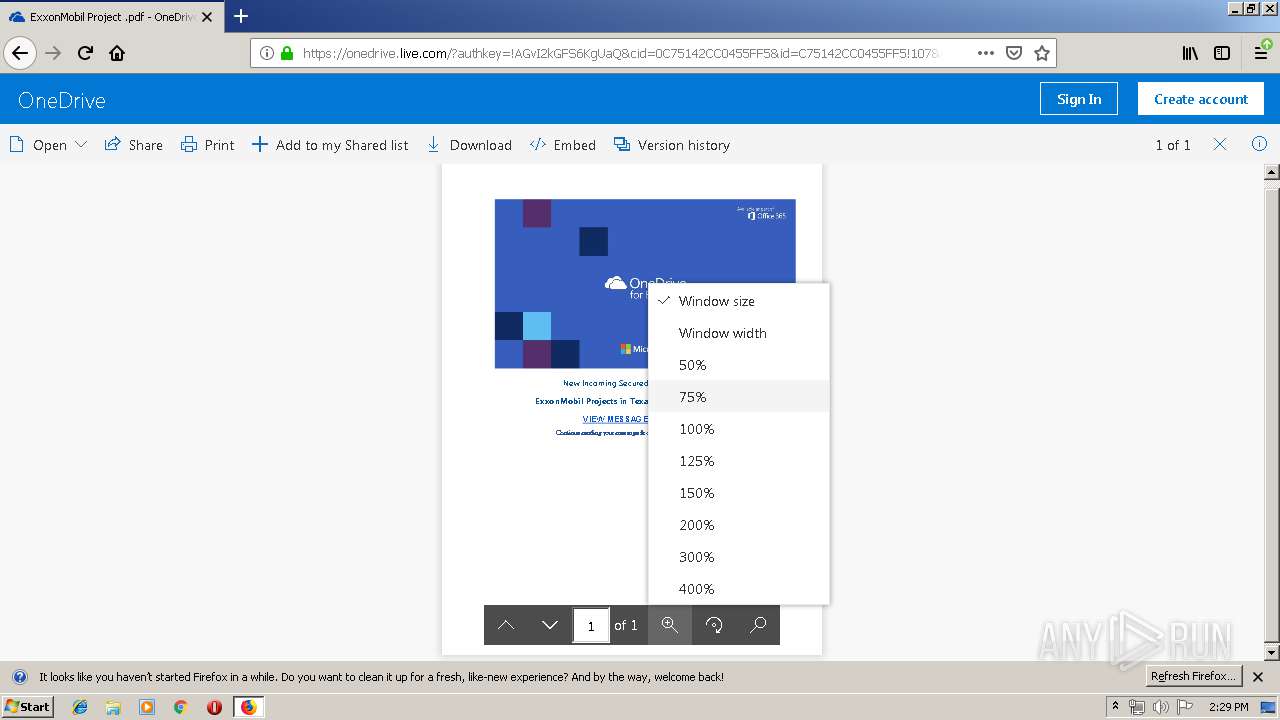Save page to Pocket

coord(1013,53)
